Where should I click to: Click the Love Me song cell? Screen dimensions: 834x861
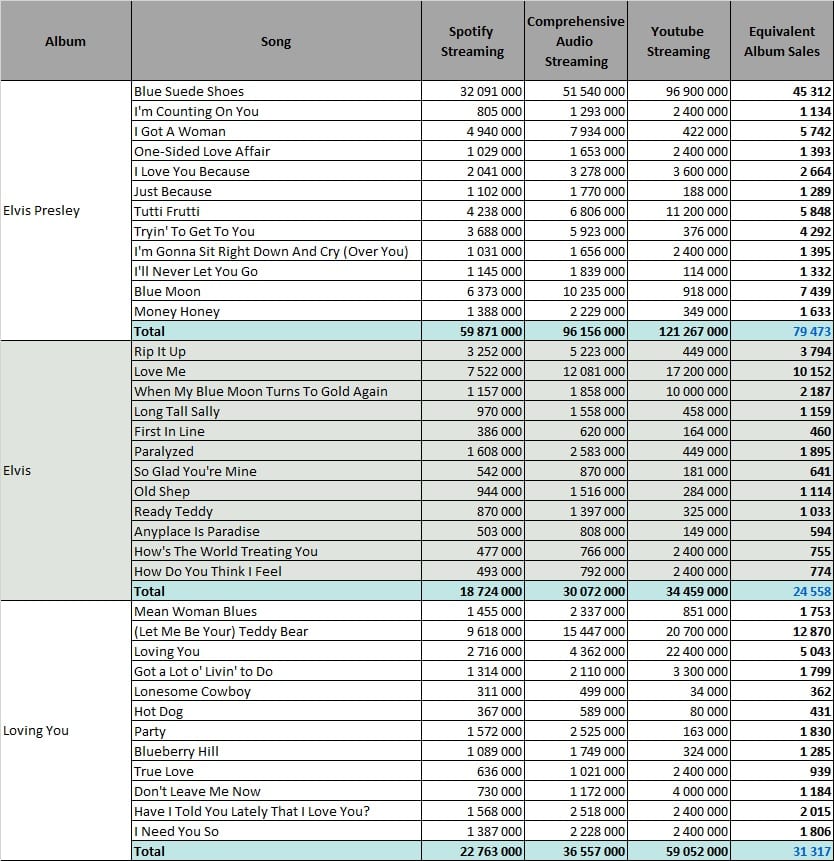coord(276,371)
